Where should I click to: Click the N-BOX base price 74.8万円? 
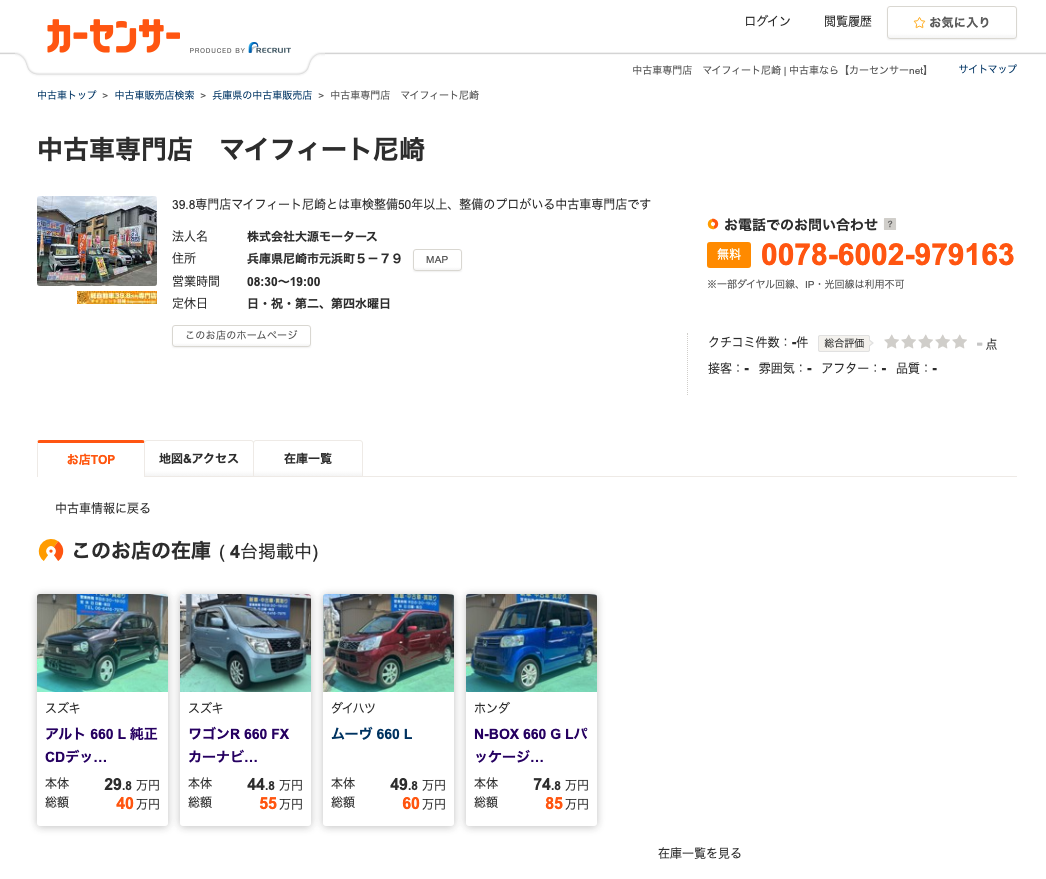click(561, 784)
